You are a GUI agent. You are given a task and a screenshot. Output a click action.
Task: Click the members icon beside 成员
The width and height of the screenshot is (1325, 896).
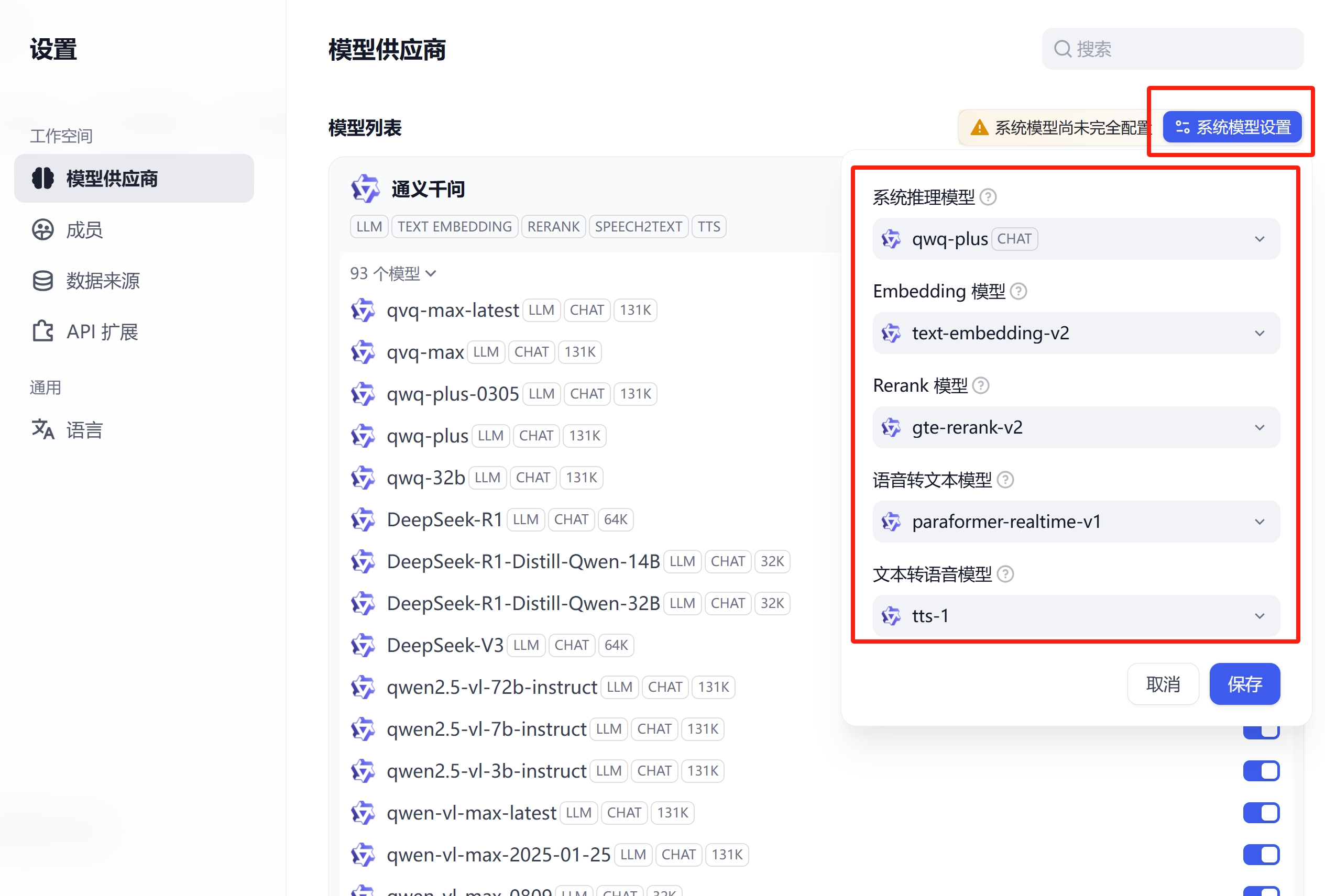pos(43,230)
